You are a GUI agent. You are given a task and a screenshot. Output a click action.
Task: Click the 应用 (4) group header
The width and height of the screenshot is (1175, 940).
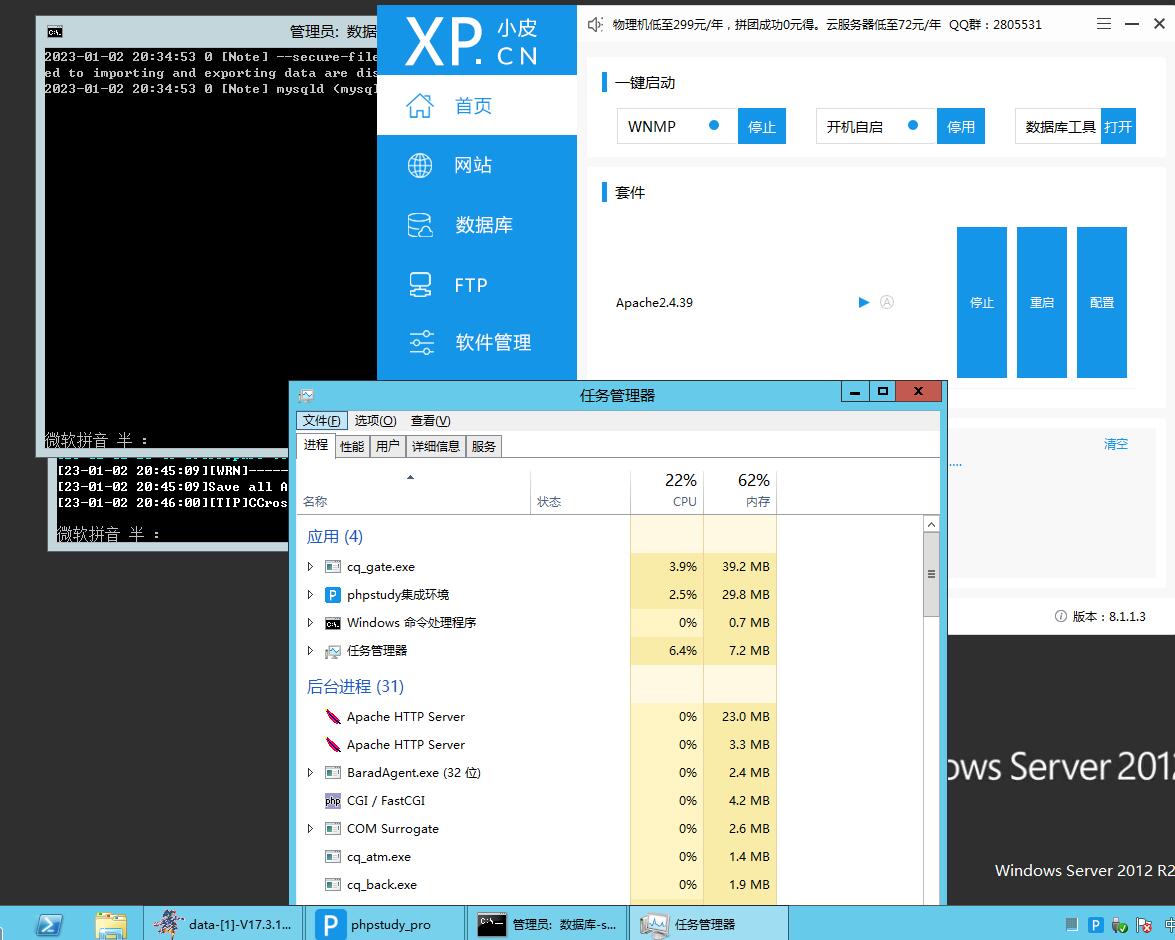[x=335, y=536]
